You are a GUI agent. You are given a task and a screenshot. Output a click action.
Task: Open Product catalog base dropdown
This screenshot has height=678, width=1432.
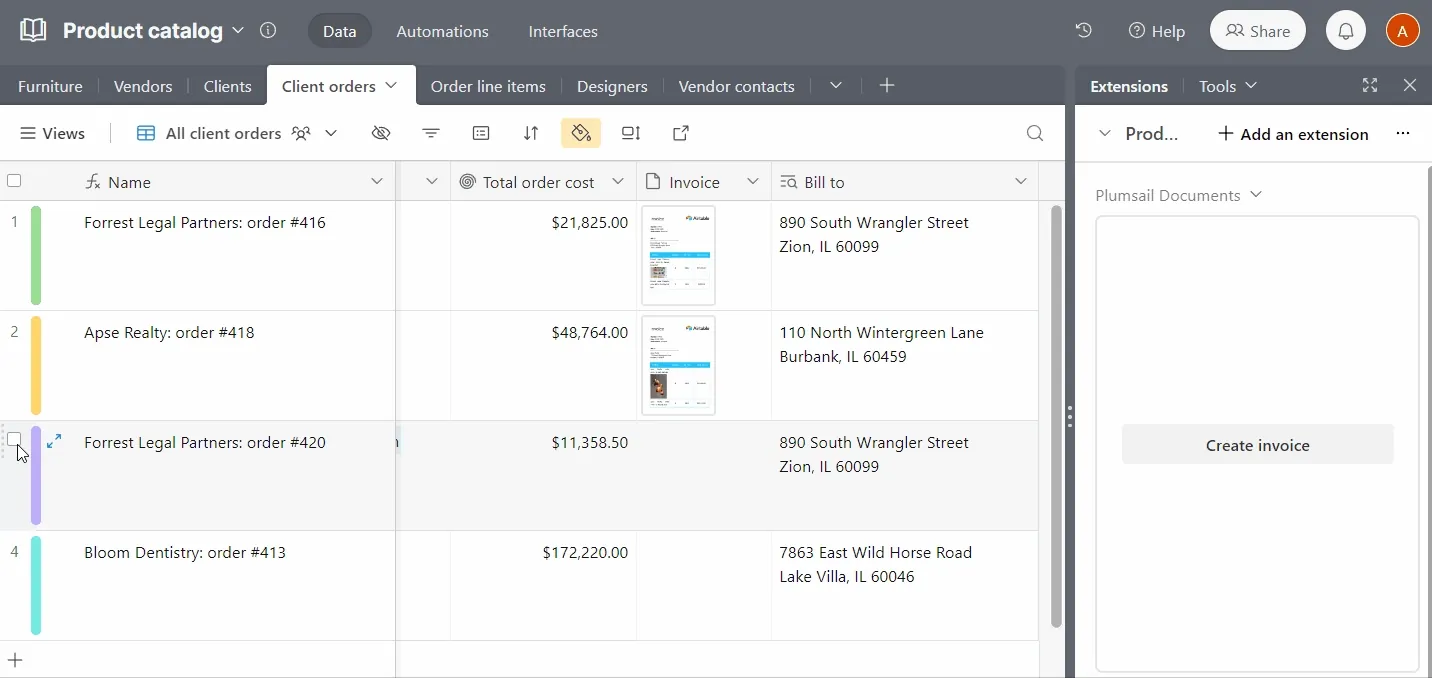pyautogui.click(x=238, y=30)
